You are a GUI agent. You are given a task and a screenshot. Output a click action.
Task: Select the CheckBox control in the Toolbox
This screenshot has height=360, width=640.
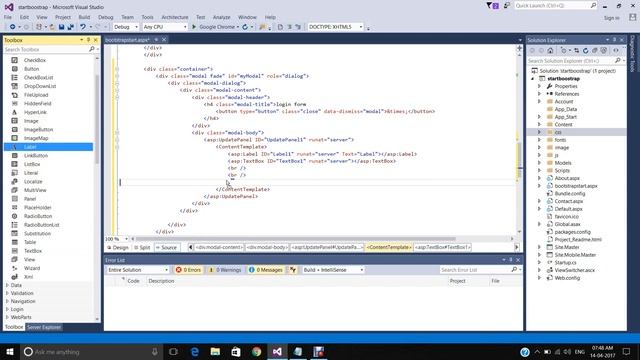point(35,60)
